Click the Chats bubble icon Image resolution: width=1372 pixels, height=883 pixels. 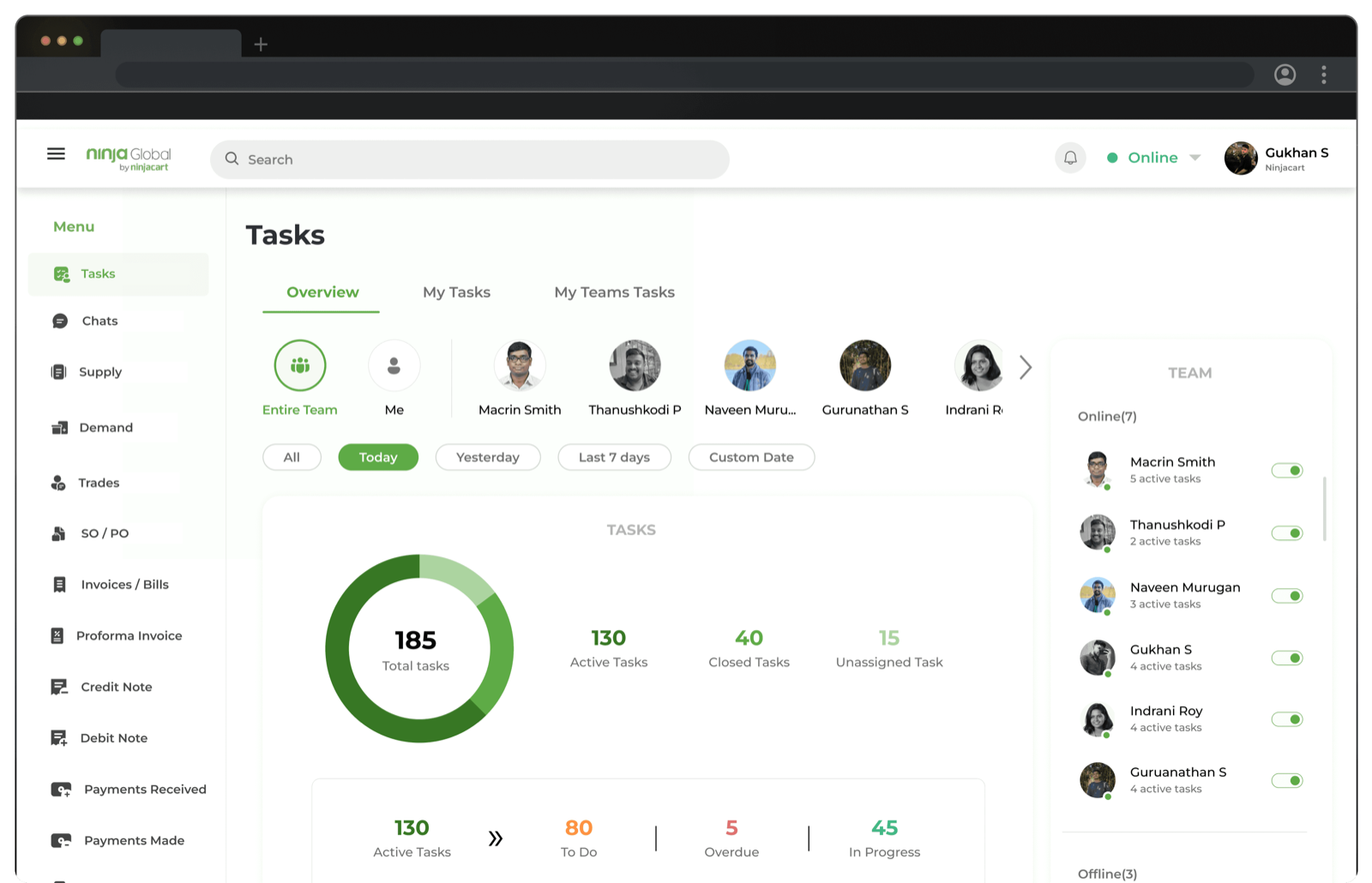tap(60, 321)
